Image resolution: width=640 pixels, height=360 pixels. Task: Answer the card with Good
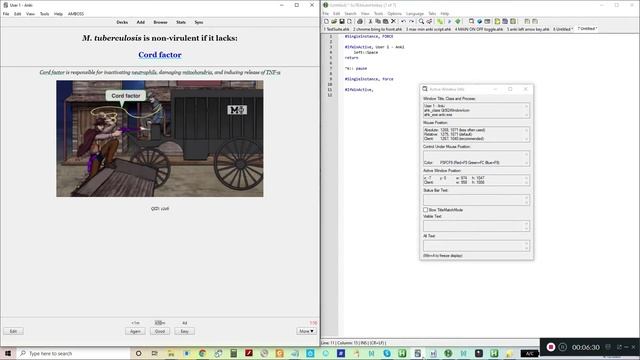(160, 331)
